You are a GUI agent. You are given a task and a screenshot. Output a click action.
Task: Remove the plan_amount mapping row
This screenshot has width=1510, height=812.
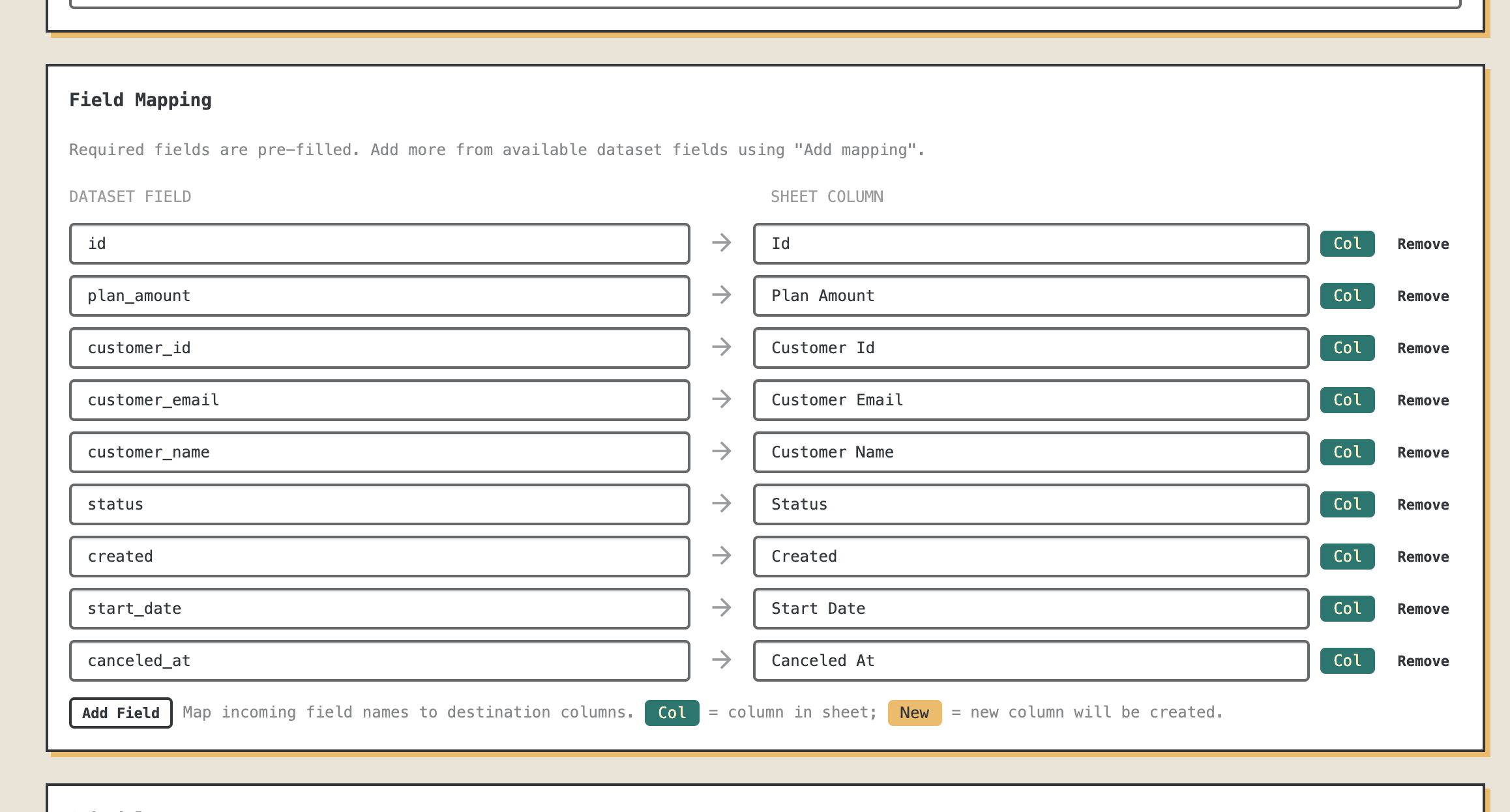(1422, 296)
